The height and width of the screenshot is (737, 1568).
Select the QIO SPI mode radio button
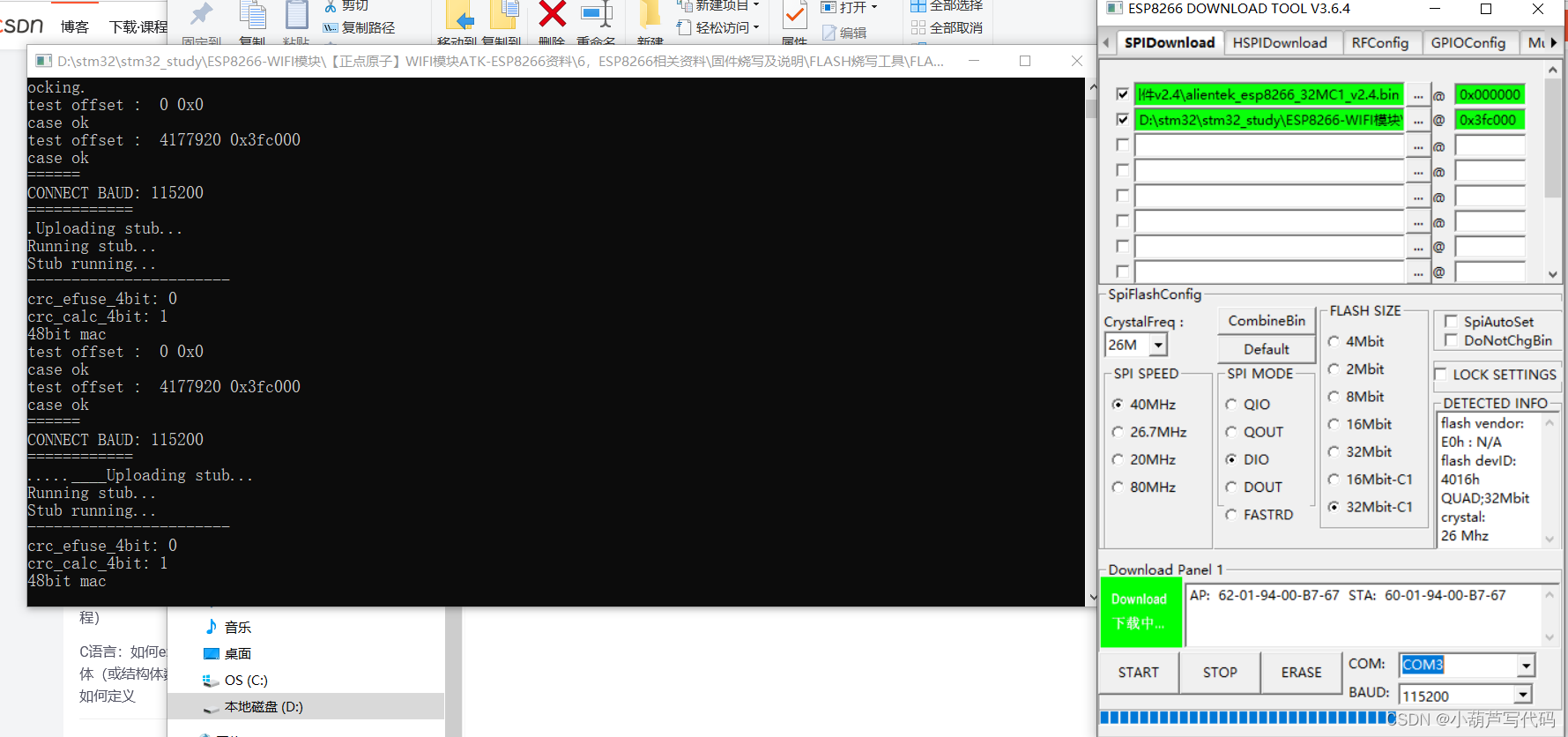[1231, 405]
